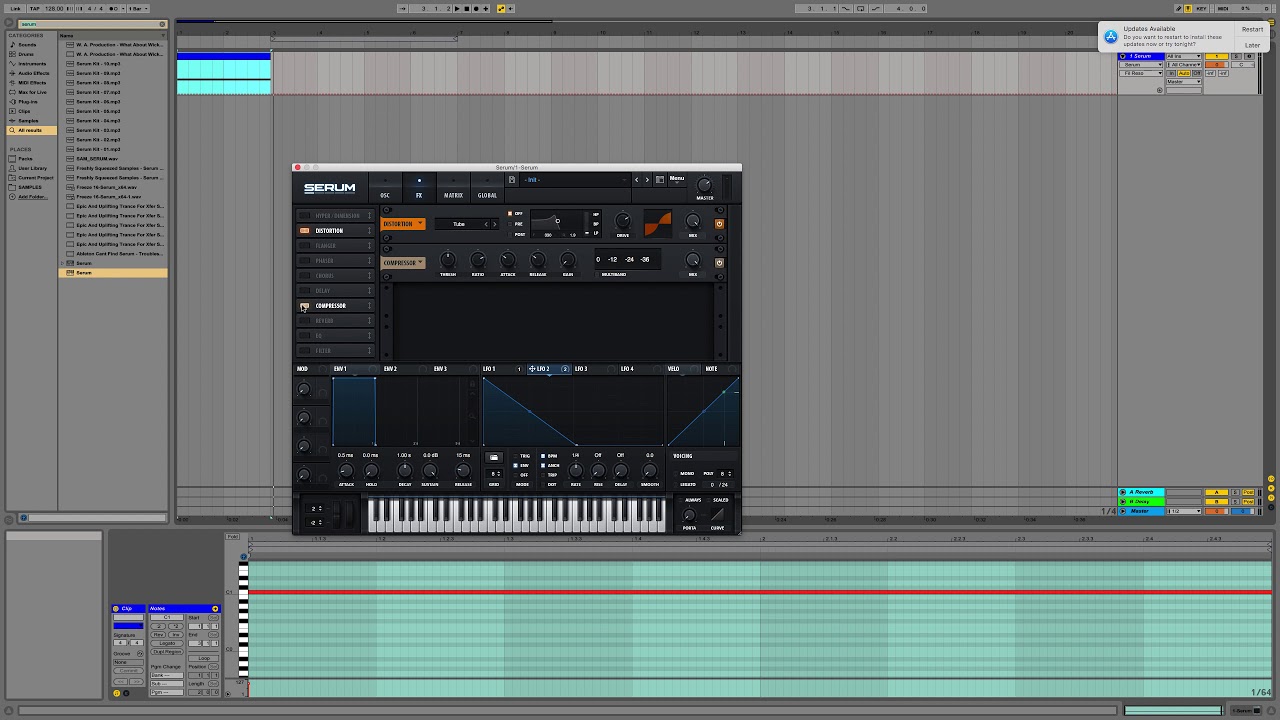1280x720 pixels.
Task: Click the Distortion Drive knob
Action: click(x=622, y=221)
